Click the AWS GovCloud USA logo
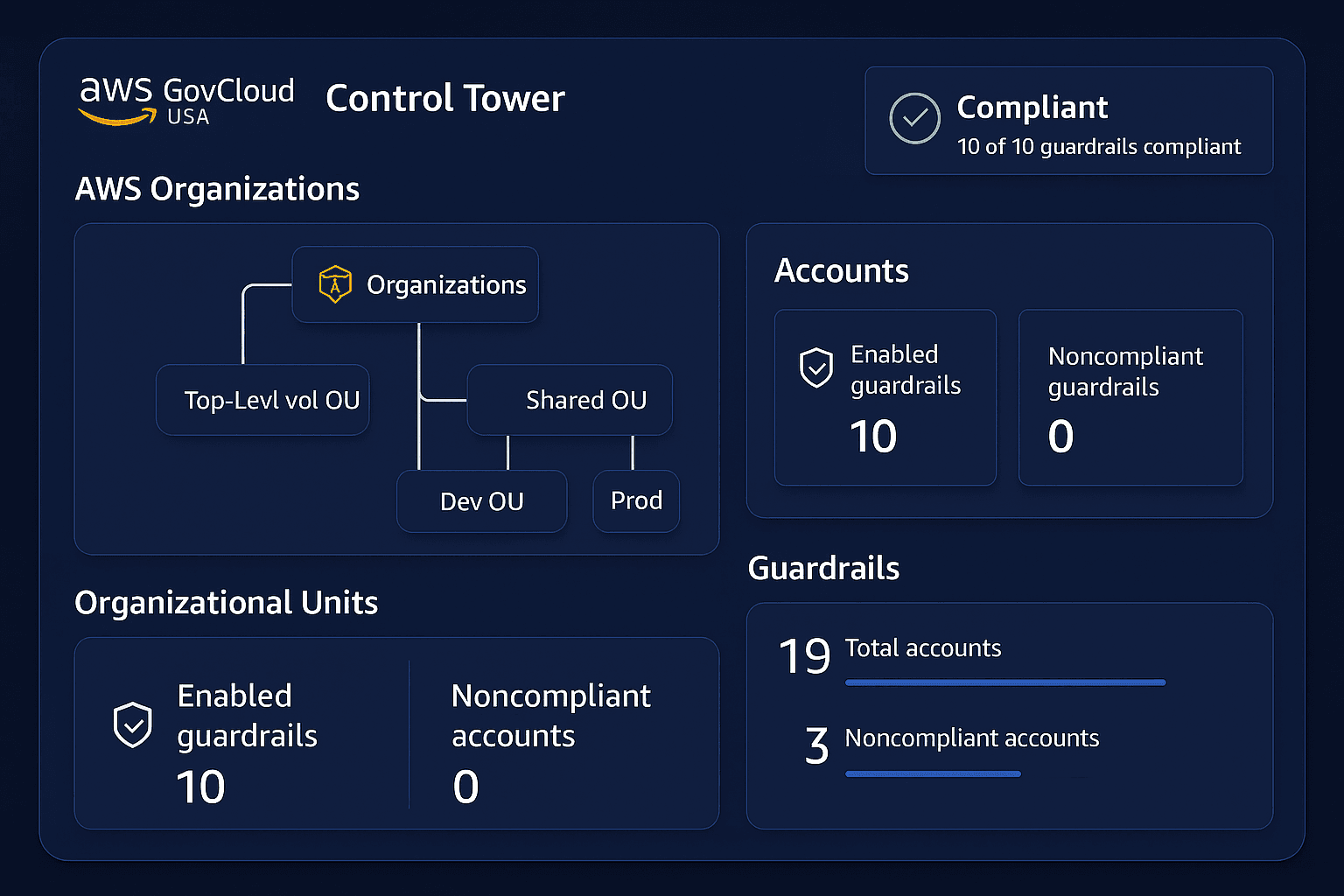The height and width of the screenshot is (896, 1344). click(185, 101)
